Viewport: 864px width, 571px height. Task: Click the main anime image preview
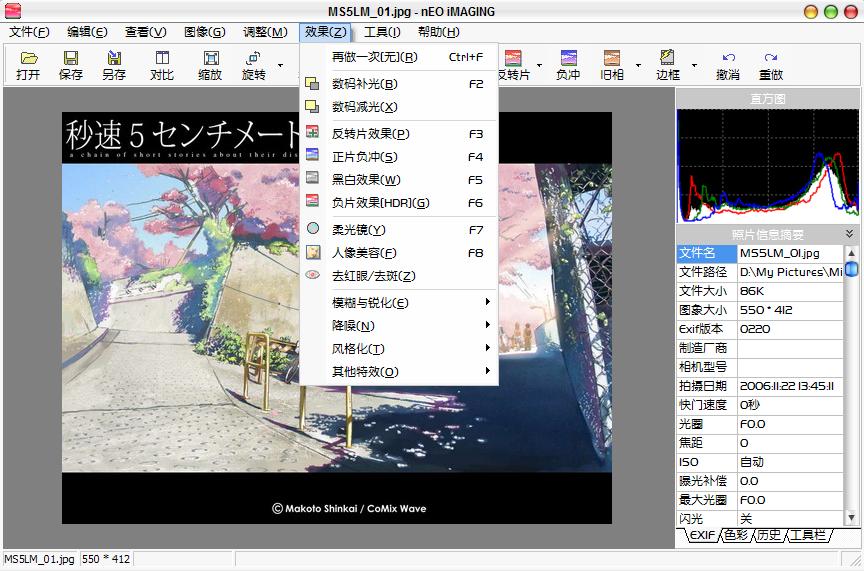tap(337, 318)
